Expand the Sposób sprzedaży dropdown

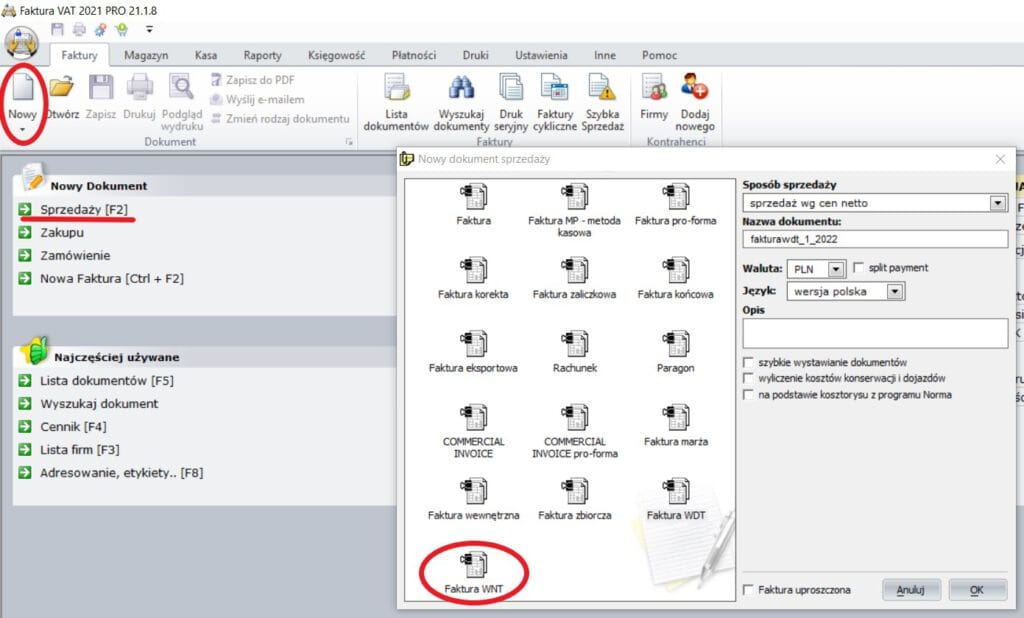point(997,203)
